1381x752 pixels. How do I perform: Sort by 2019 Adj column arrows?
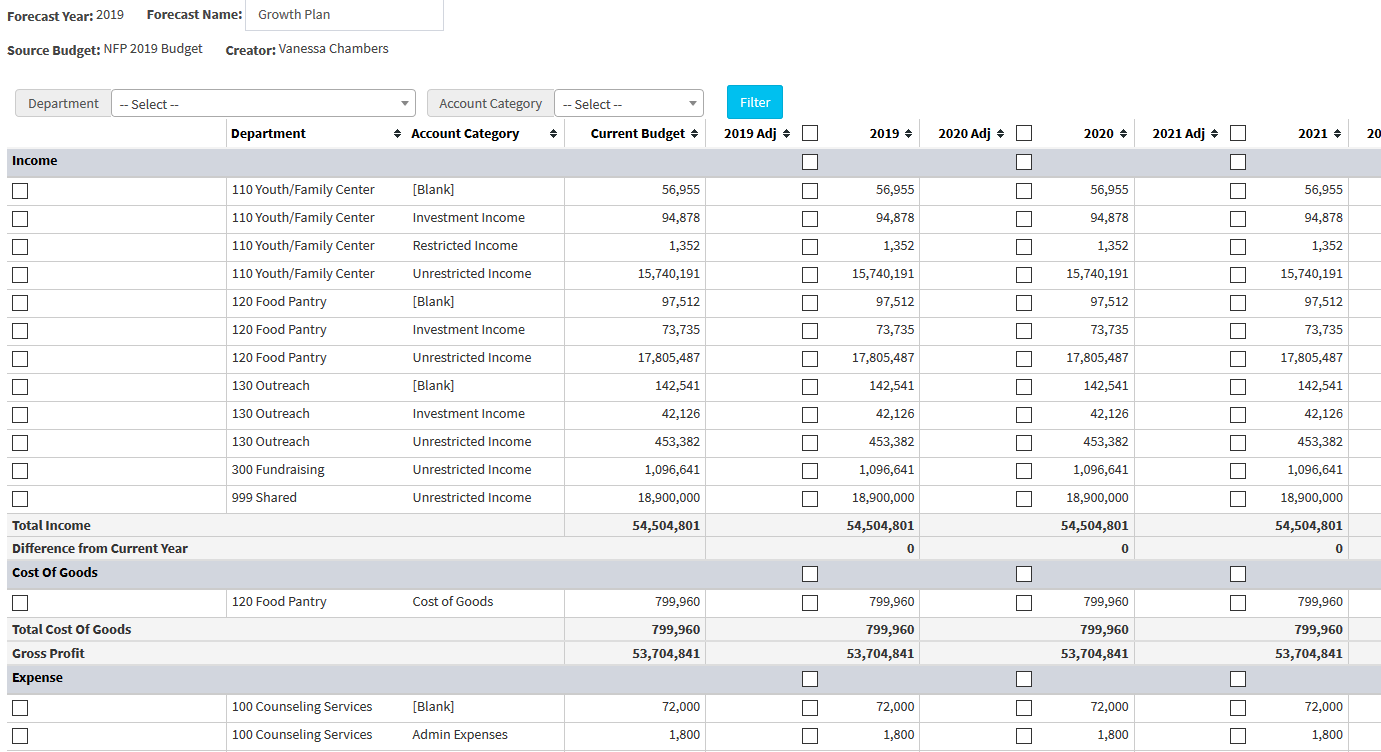click(x=786, y=134)
